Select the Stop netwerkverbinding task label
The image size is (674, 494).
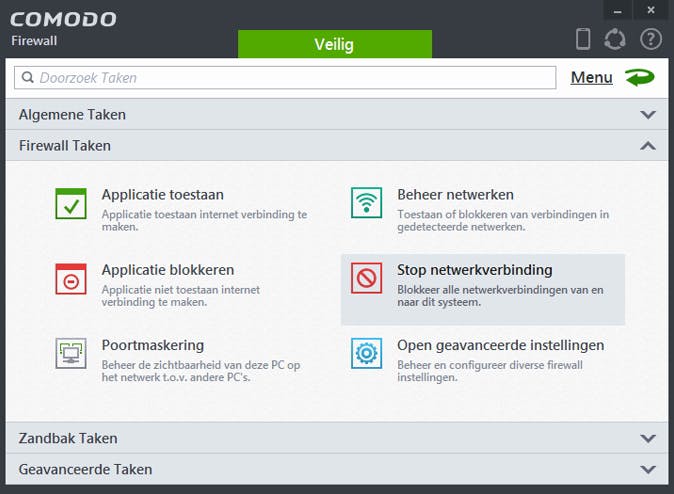tap(474, 270)
